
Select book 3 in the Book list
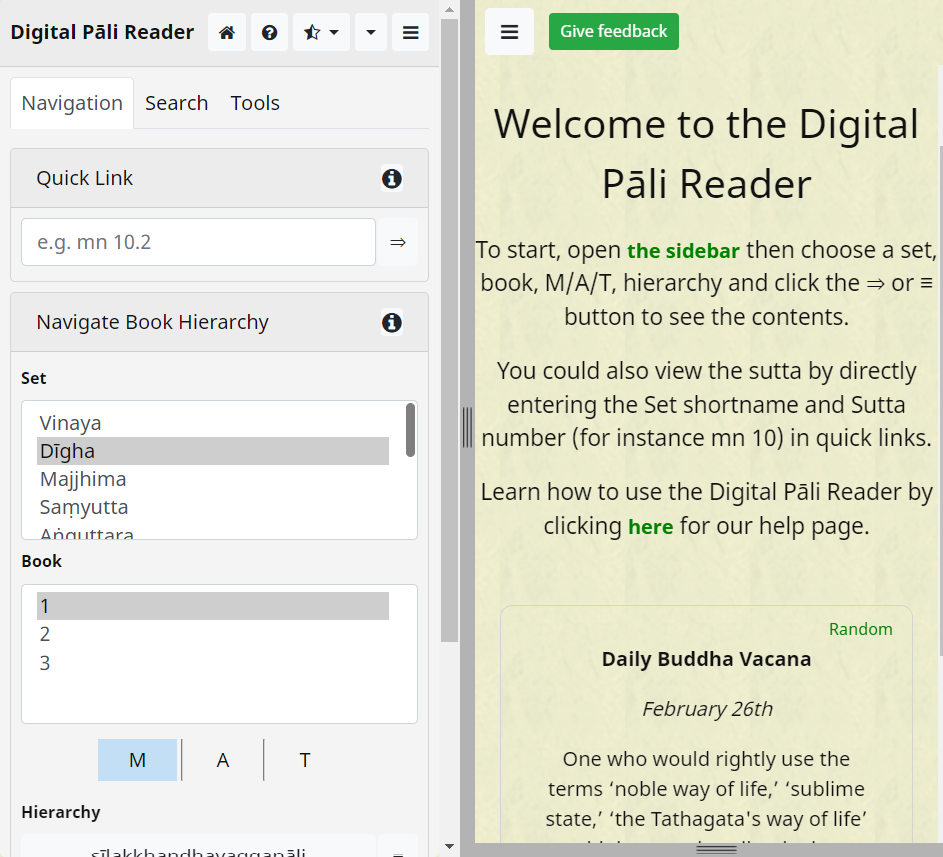point(213,663)
